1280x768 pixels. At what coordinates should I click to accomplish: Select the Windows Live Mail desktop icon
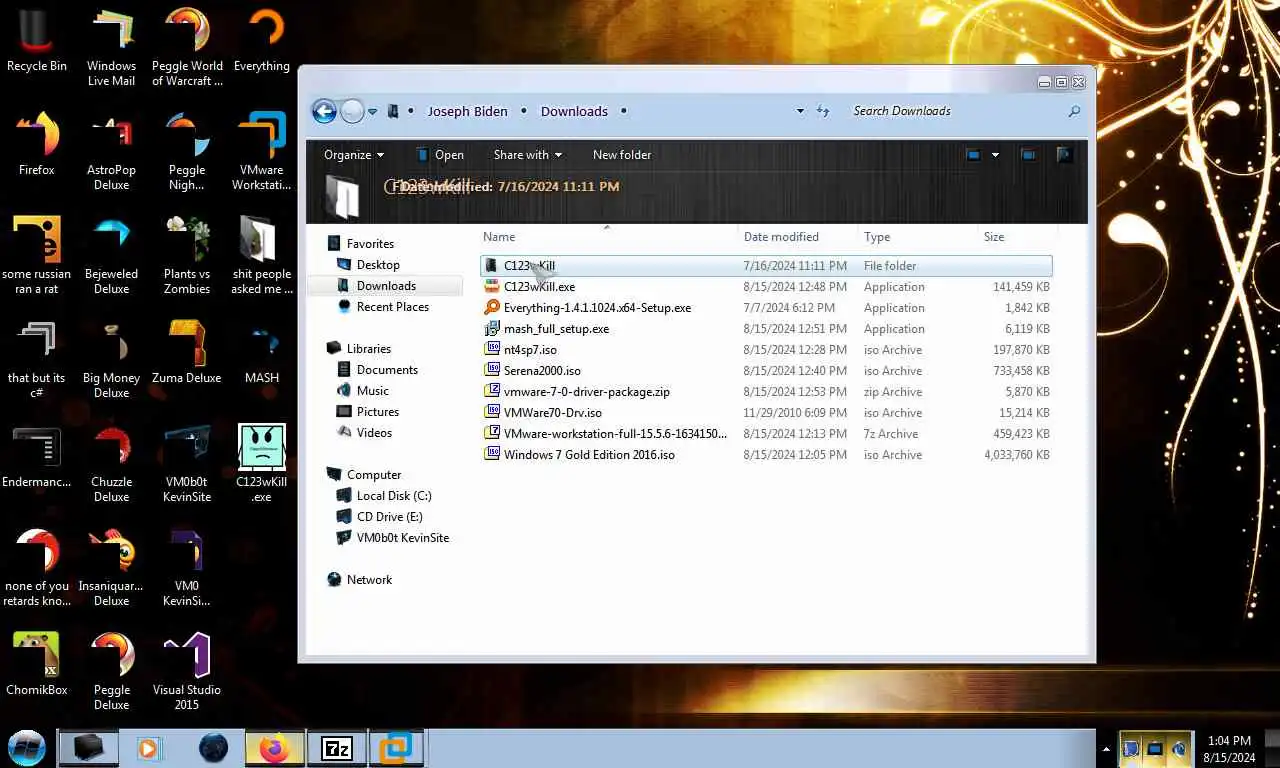(x=112, y=47)
